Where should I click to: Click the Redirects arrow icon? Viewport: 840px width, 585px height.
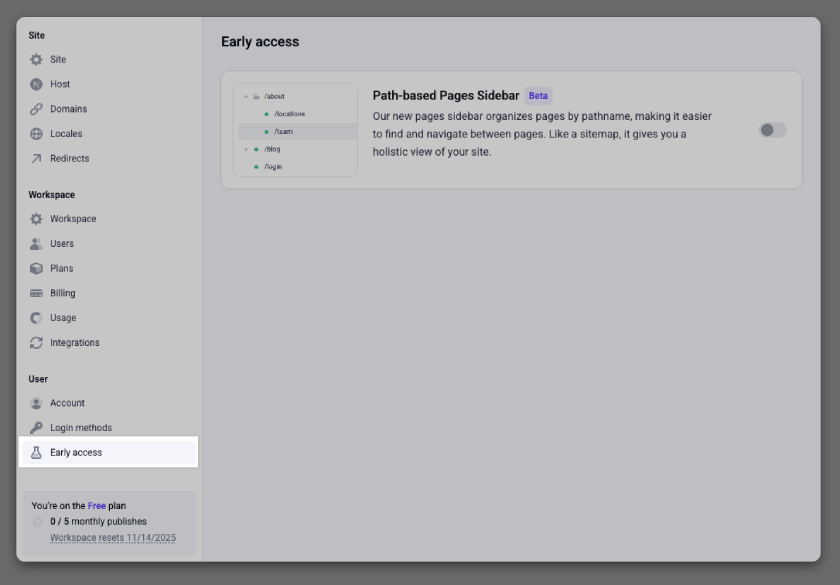pyautogui.click(x=34, y=158)
